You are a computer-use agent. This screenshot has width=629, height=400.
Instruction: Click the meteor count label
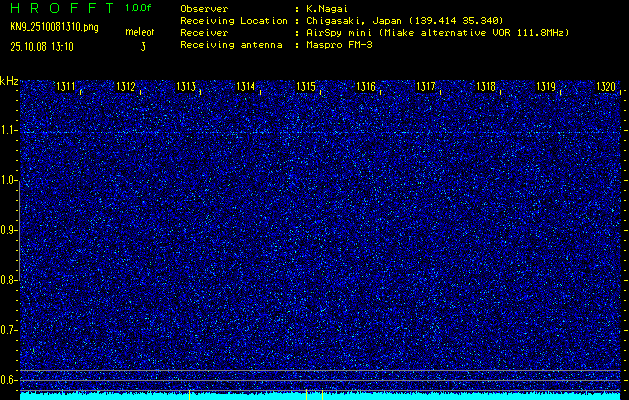coord(139,33)
